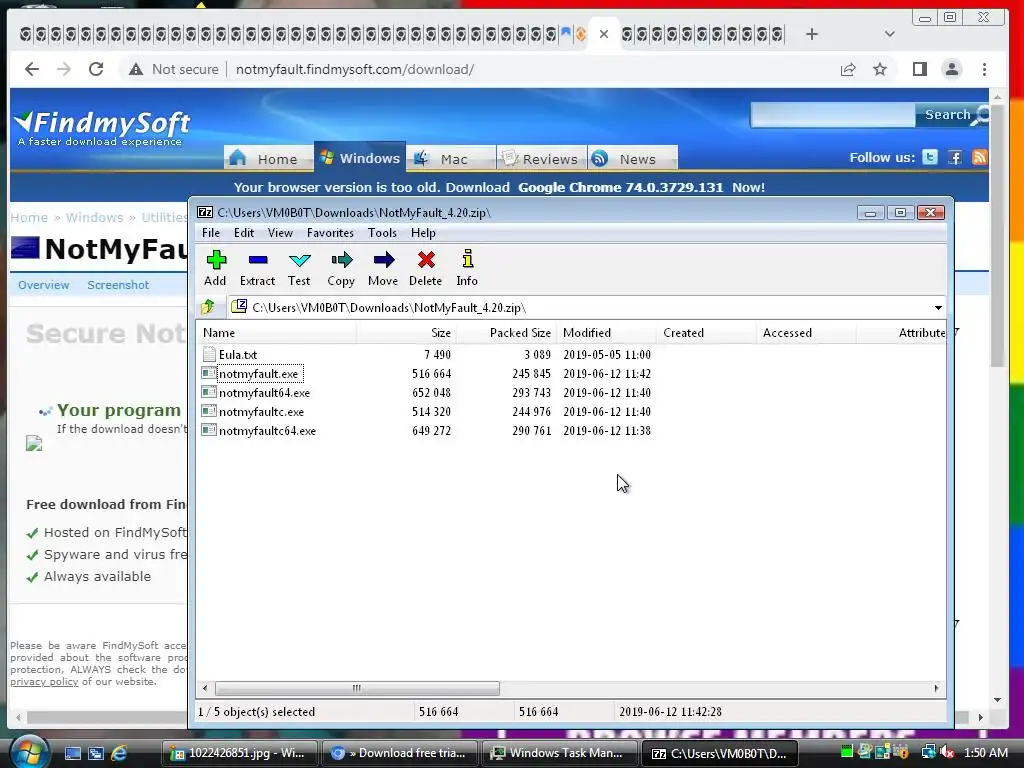Launch Internet Explorer from quick launch
Viewport: 1024px width, 768px height.
click(x=118, y=753)
